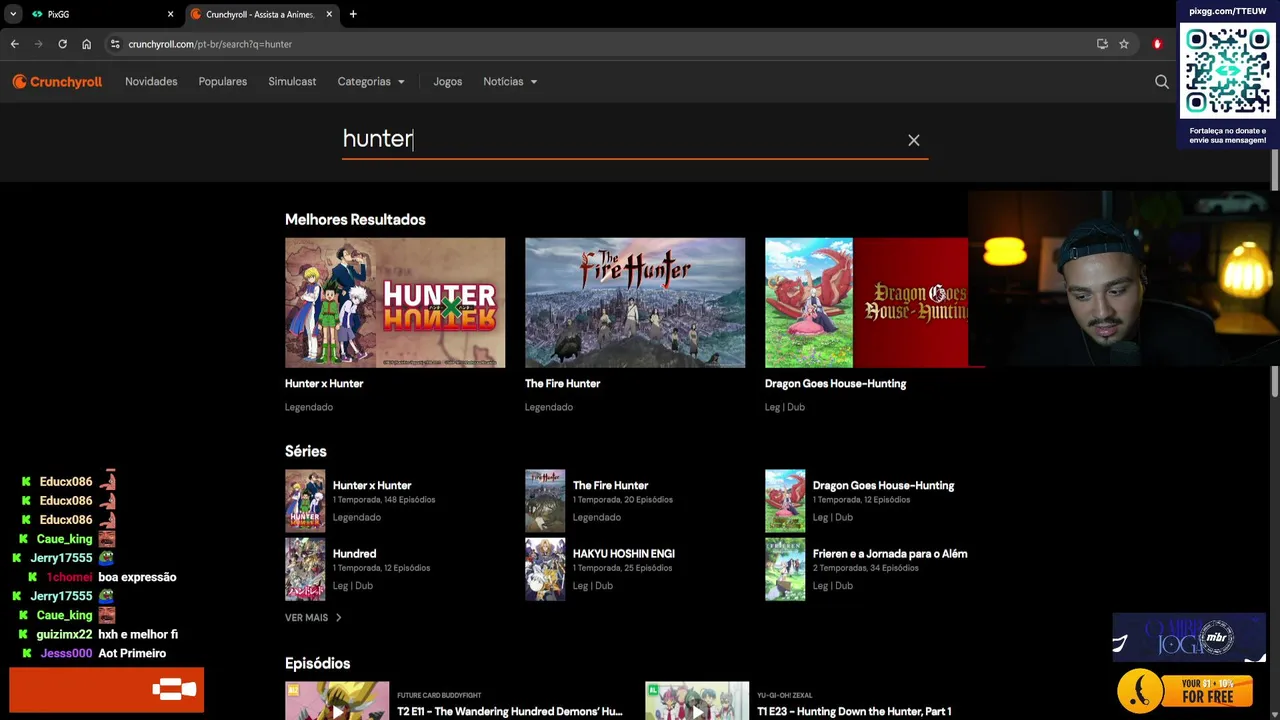Open the search magnifier icon in header
The width and height of the screenshot is (1280, 720).
click(1161, 82)
